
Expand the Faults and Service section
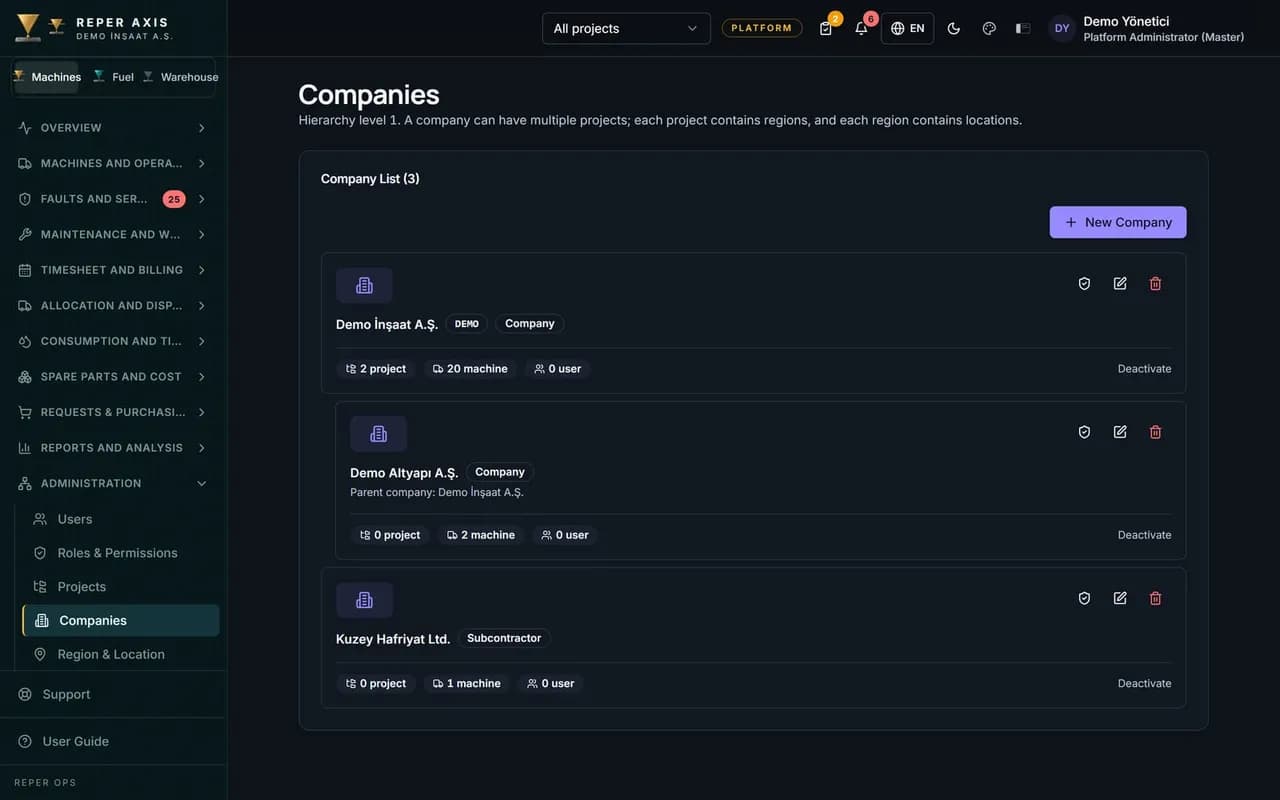tap(113, 199)
